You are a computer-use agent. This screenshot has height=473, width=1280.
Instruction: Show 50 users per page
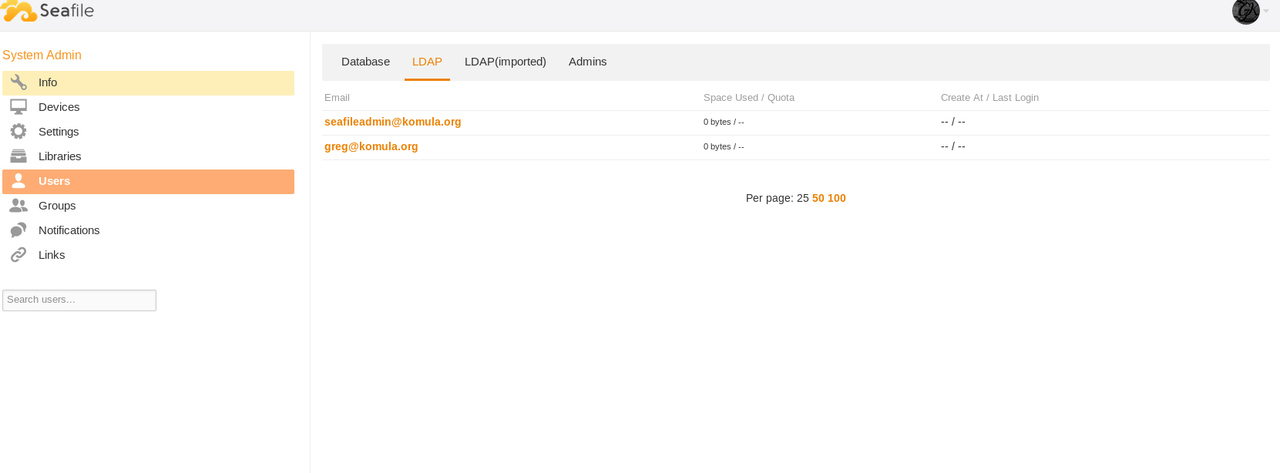point(818,198)
